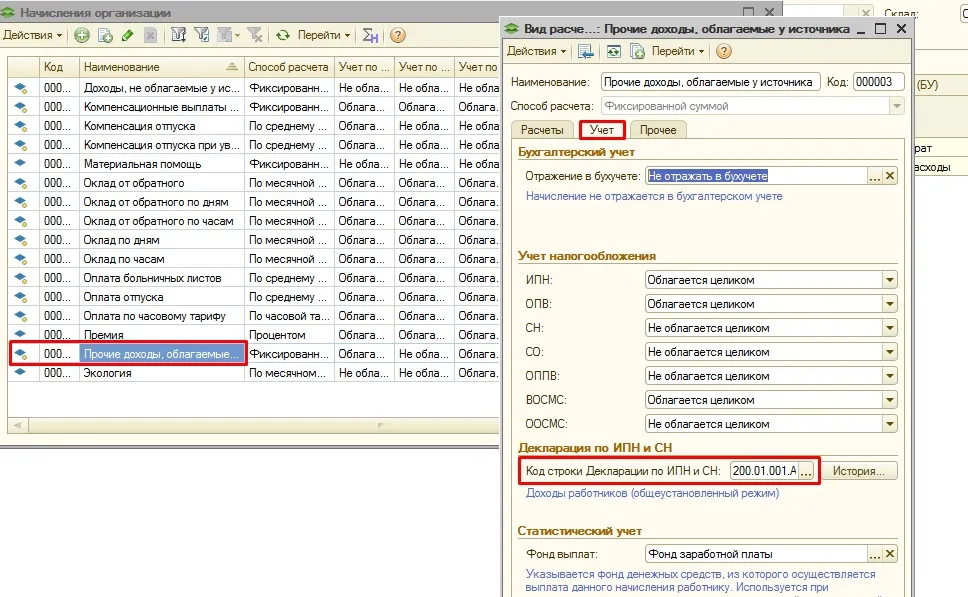The width and height of the screenshot is (968, 597).
Task: Clear the Отражение в бухучете field
Action: click(890, 176)
